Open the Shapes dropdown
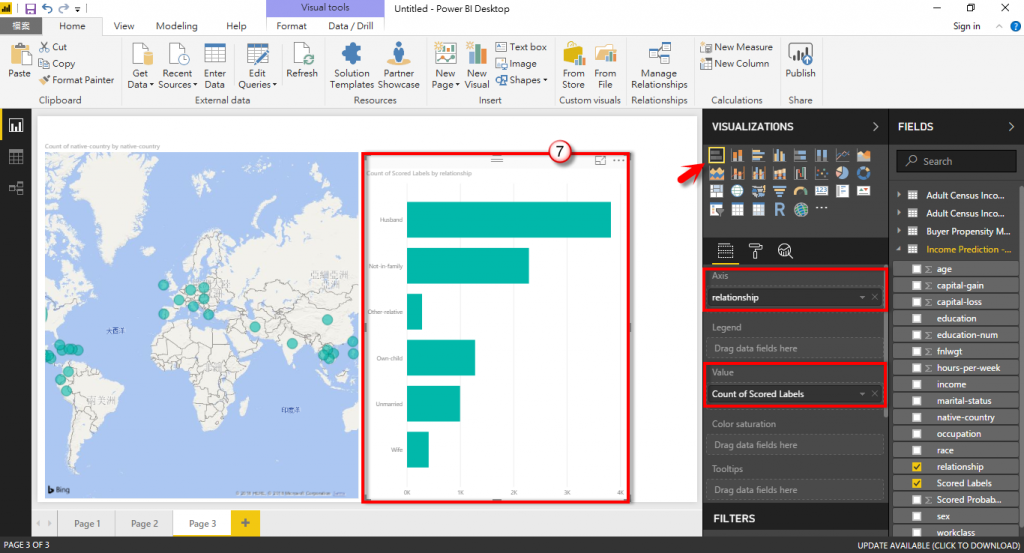 click(522, 80)
